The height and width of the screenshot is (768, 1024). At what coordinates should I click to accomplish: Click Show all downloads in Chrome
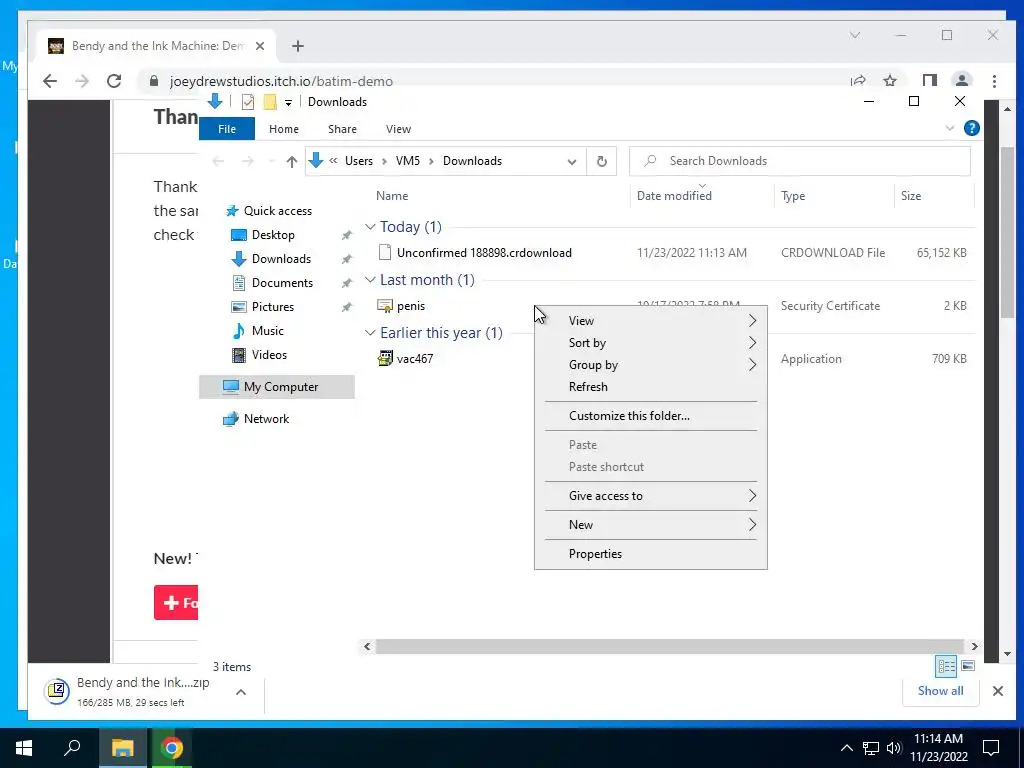pos(940,691)
